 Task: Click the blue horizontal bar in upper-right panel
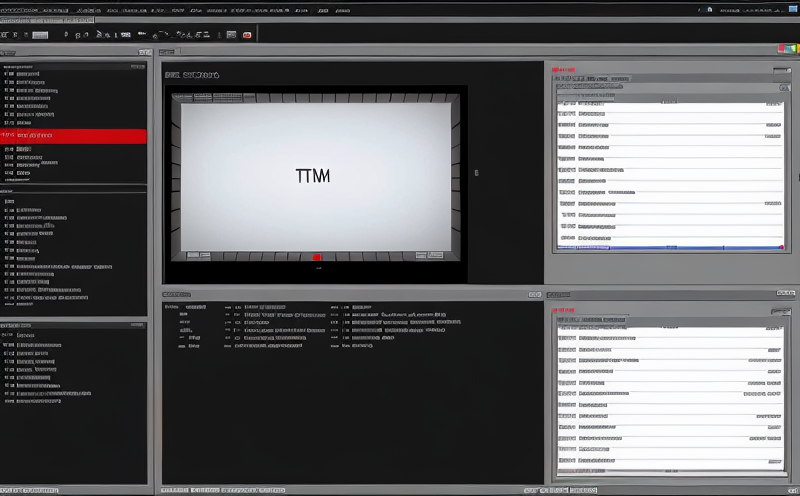coord(670,247)
